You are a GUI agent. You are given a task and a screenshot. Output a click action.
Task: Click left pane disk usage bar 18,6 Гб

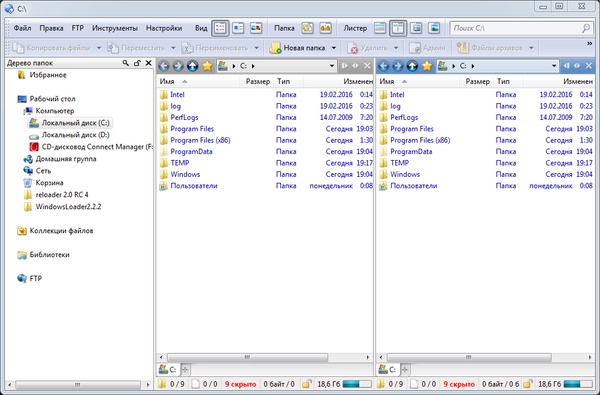(x=357, y=384)
